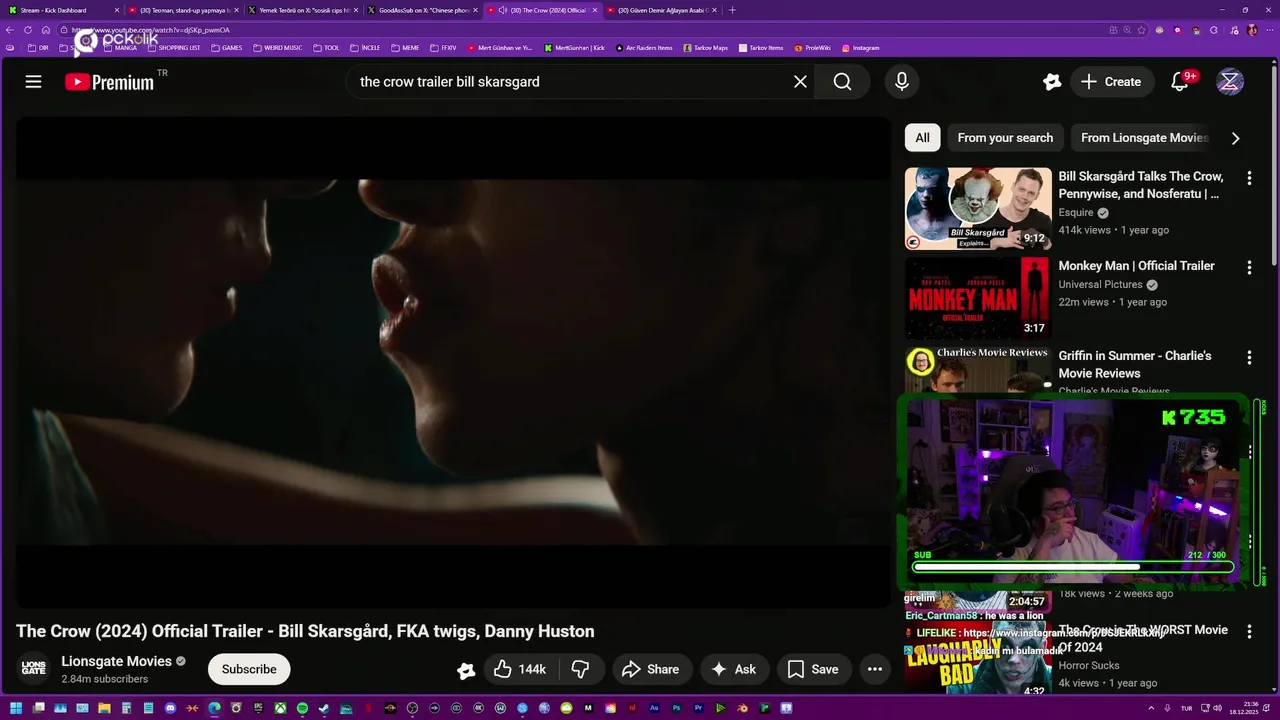Like the video with 144k thumbs up
This screenshot has height=720, width=1280.
520,669
